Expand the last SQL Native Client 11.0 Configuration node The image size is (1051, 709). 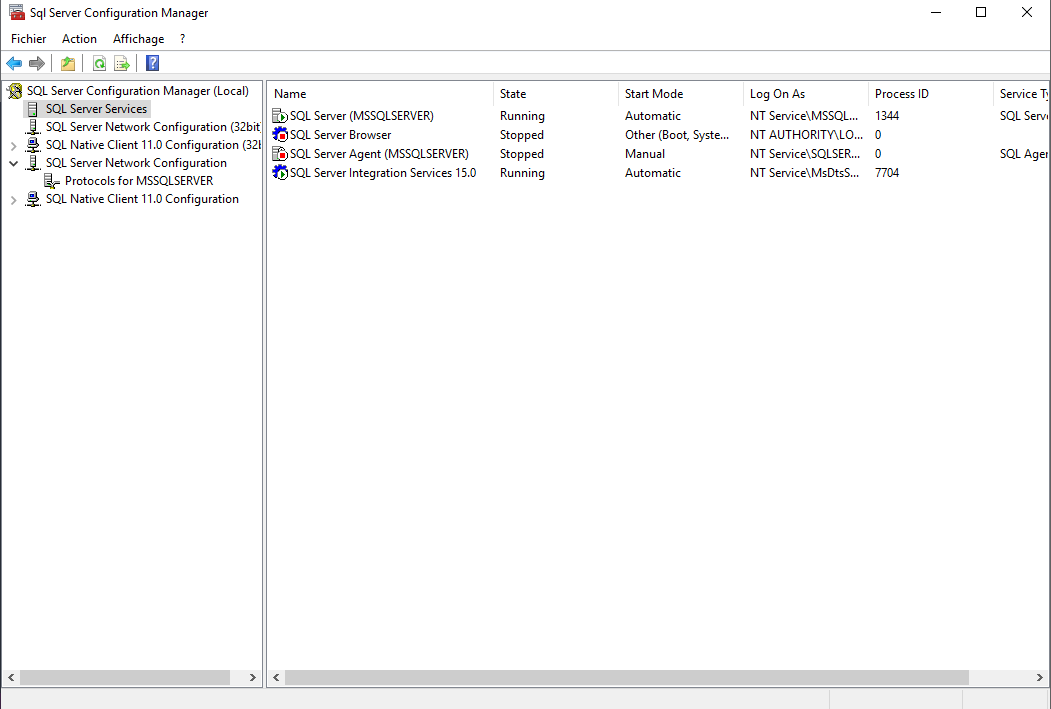(13, 200)
